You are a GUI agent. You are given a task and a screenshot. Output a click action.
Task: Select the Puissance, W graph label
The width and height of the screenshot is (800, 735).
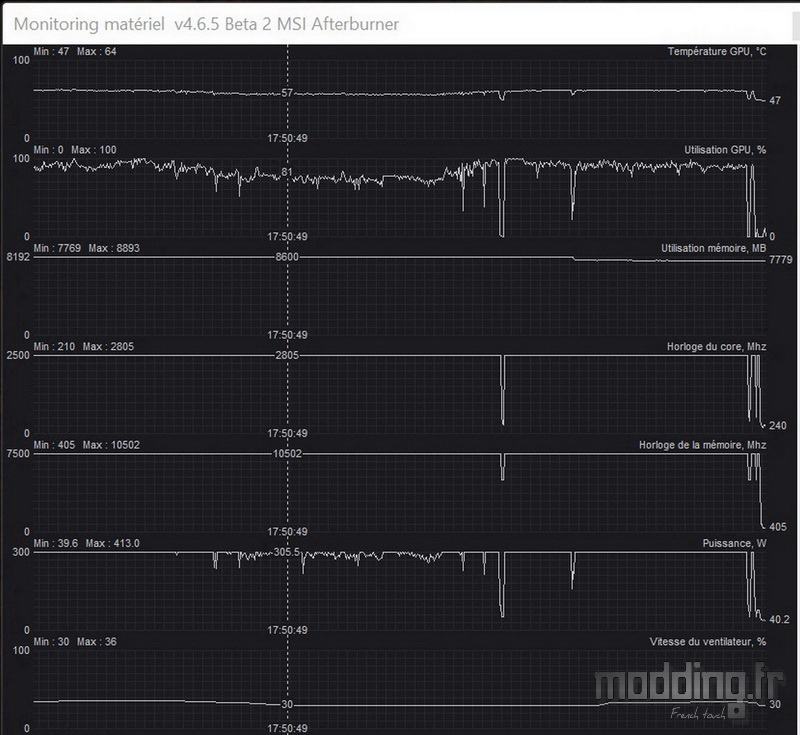(734, 544)
